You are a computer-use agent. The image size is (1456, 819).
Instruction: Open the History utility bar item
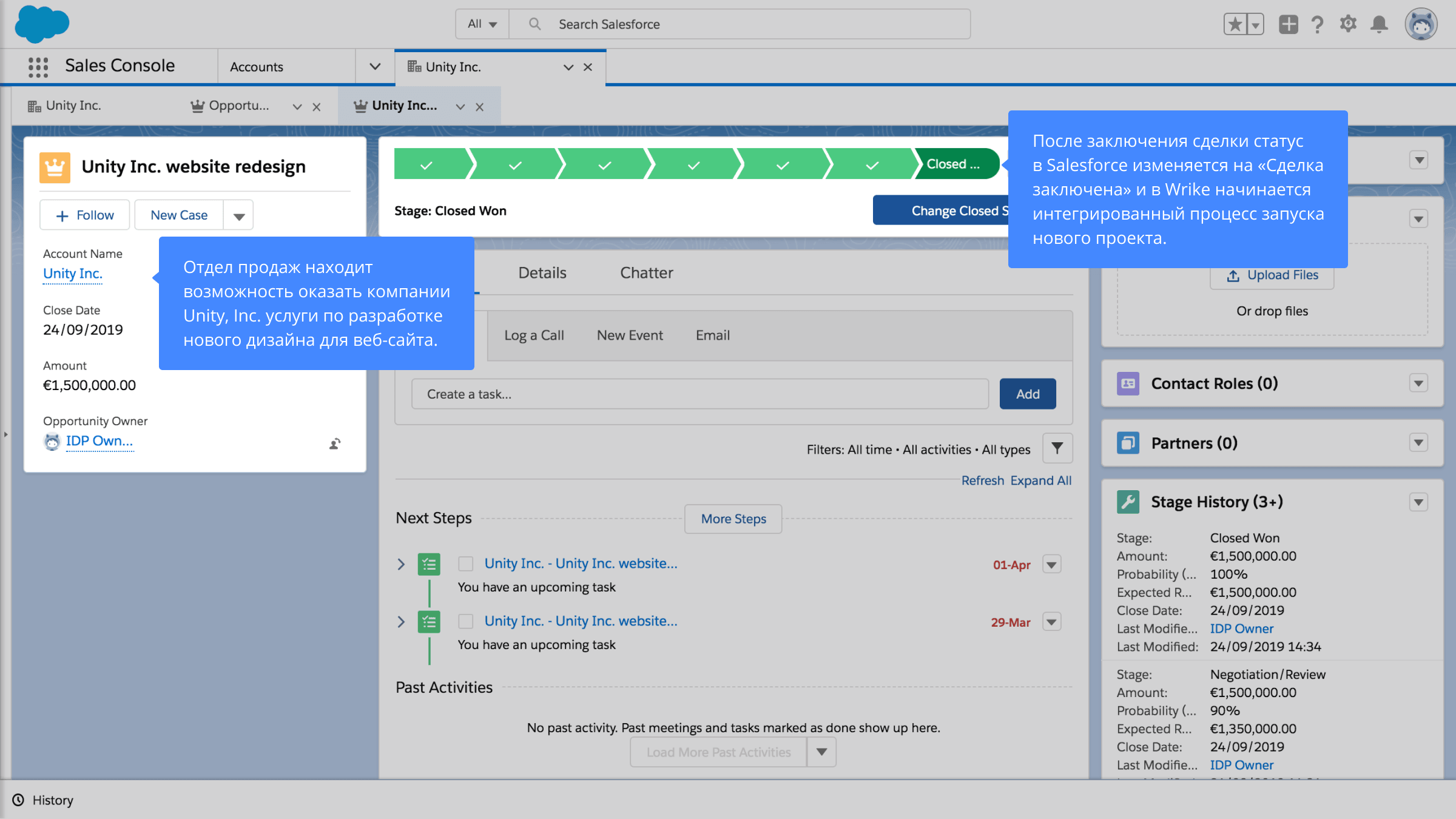tap(43, 800)
